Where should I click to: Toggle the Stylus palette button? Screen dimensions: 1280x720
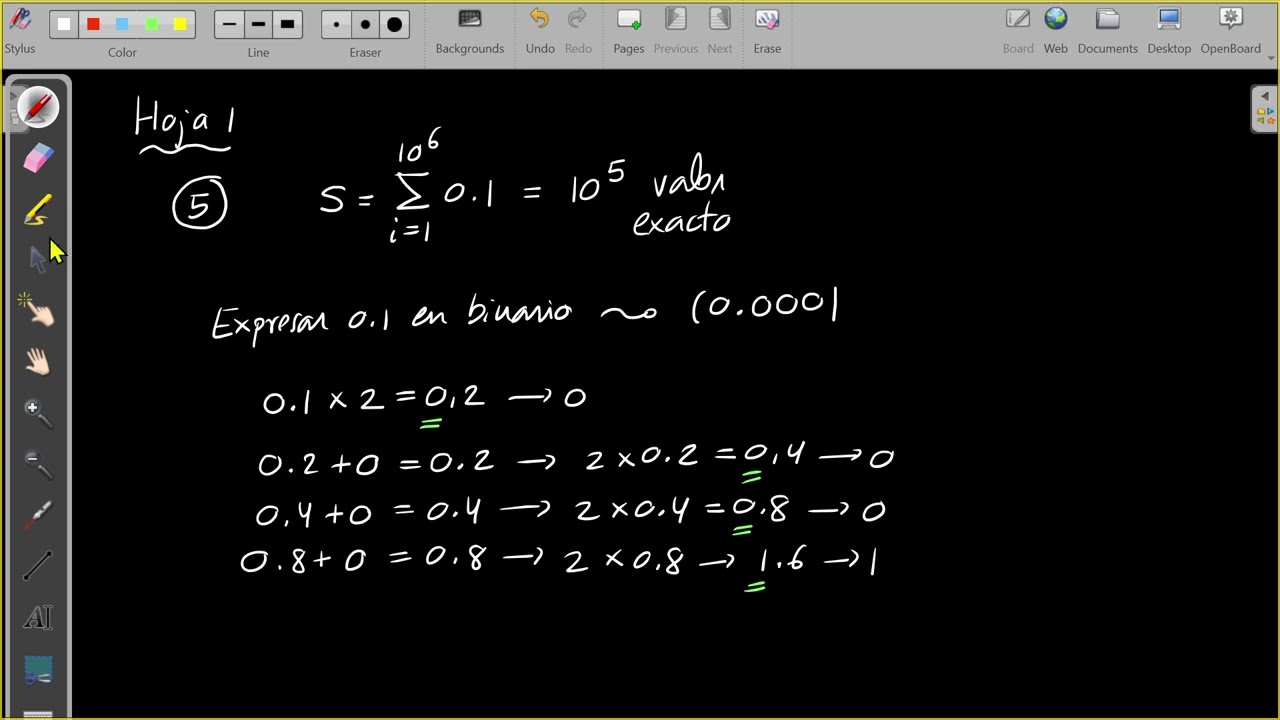click(19, 30)
